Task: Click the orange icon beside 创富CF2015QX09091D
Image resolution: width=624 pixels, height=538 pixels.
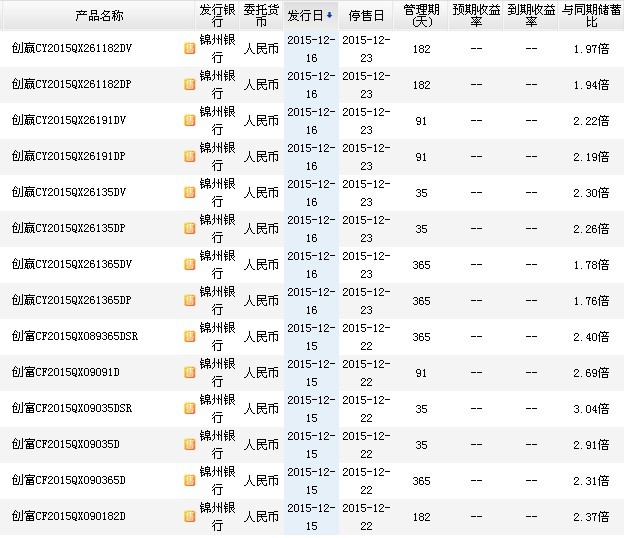Action: [190, 372]
